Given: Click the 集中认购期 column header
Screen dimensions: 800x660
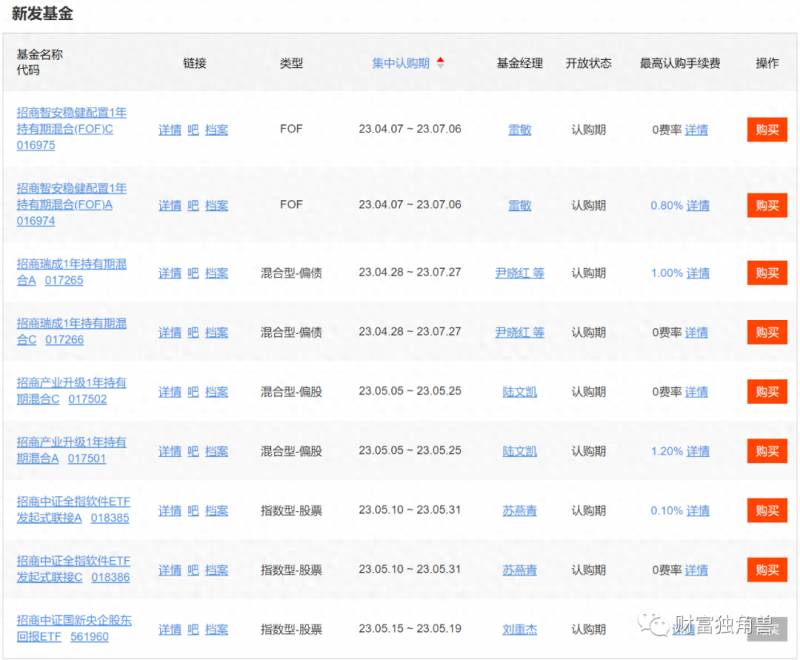Looking at the screenshot, I should [401, 63].
